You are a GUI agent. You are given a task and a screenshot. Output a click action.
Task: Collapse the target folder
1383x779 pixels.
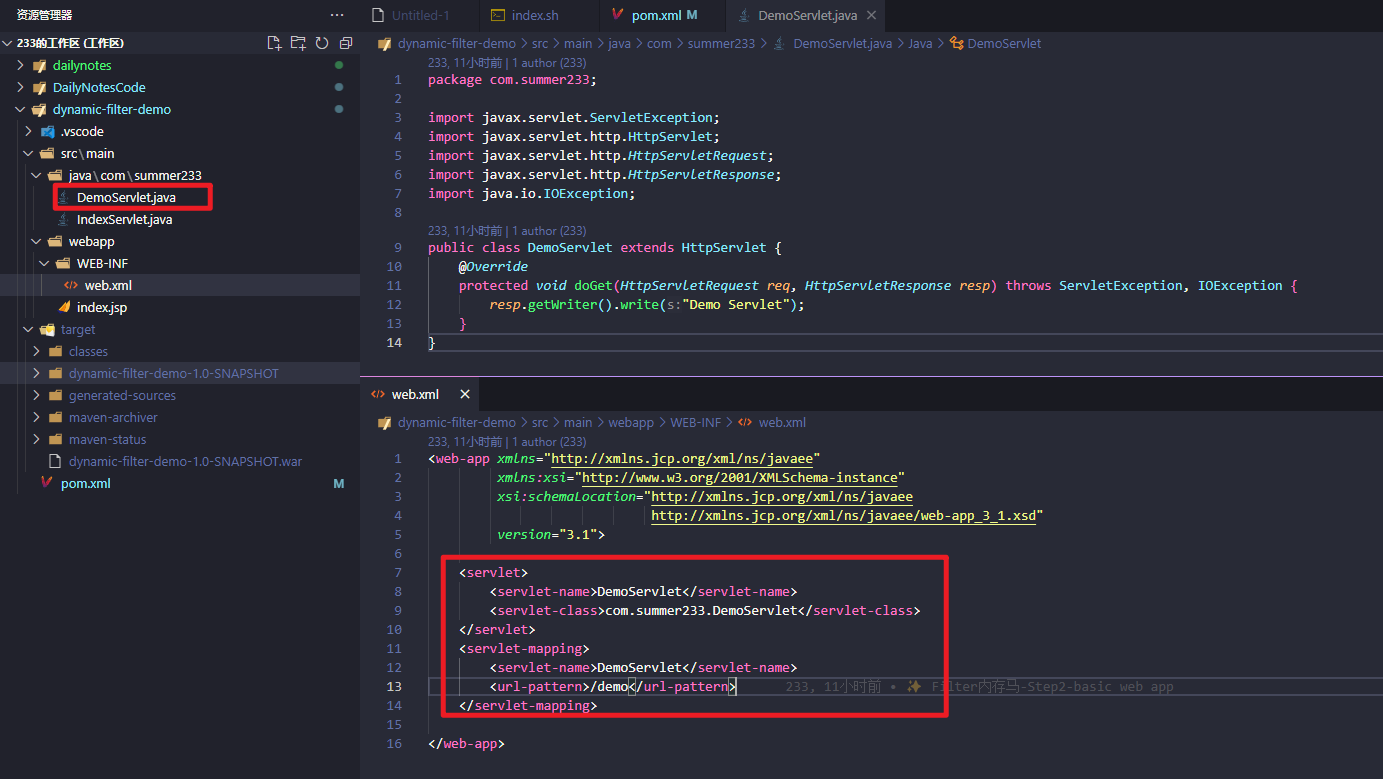click(x=28, y=329)
